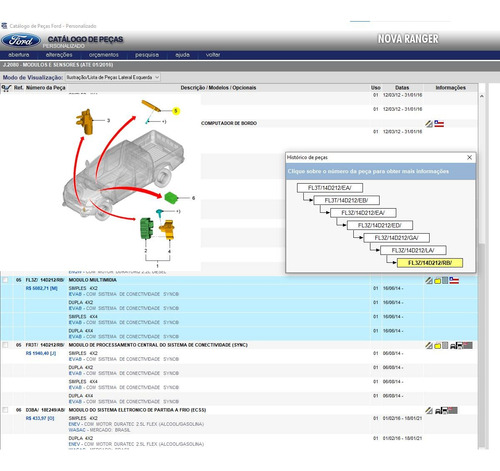The height and width of the screenshot is (471, 500).
Task: Click vehicle icons in D3BA 18E249 row
Action: coord(446,411)
